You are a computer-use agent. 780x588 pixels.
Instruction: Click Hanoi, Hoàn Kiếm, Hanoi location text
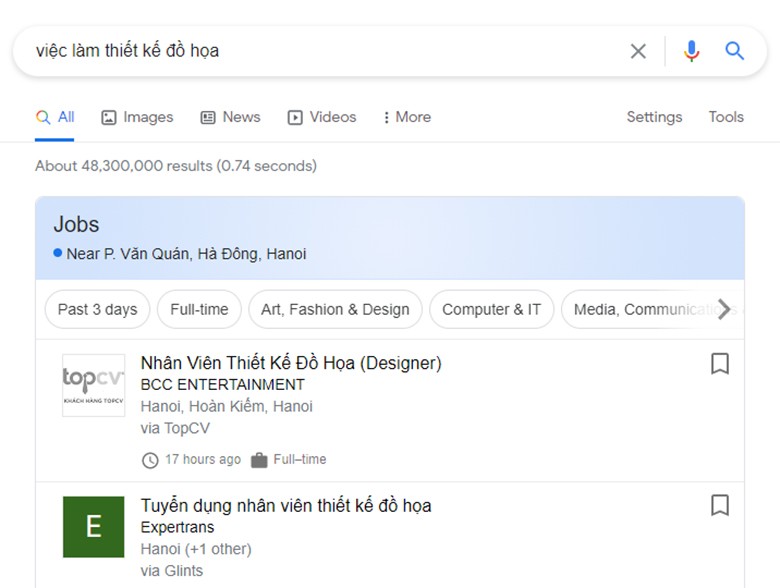[x=226, y=406]
